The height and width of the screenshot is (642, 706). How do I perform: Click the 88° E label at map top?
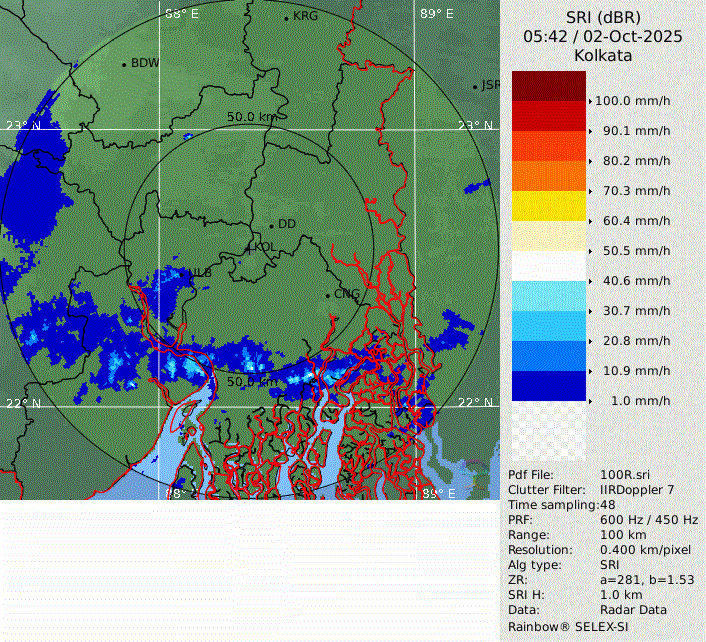tap(182, 14)
